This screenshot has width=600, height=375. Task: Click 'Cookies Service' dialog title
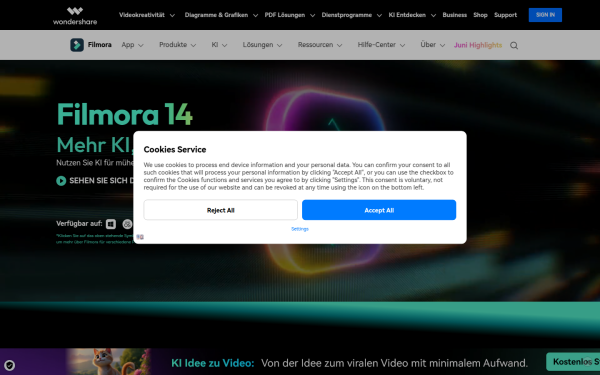(x=175, y=150)
